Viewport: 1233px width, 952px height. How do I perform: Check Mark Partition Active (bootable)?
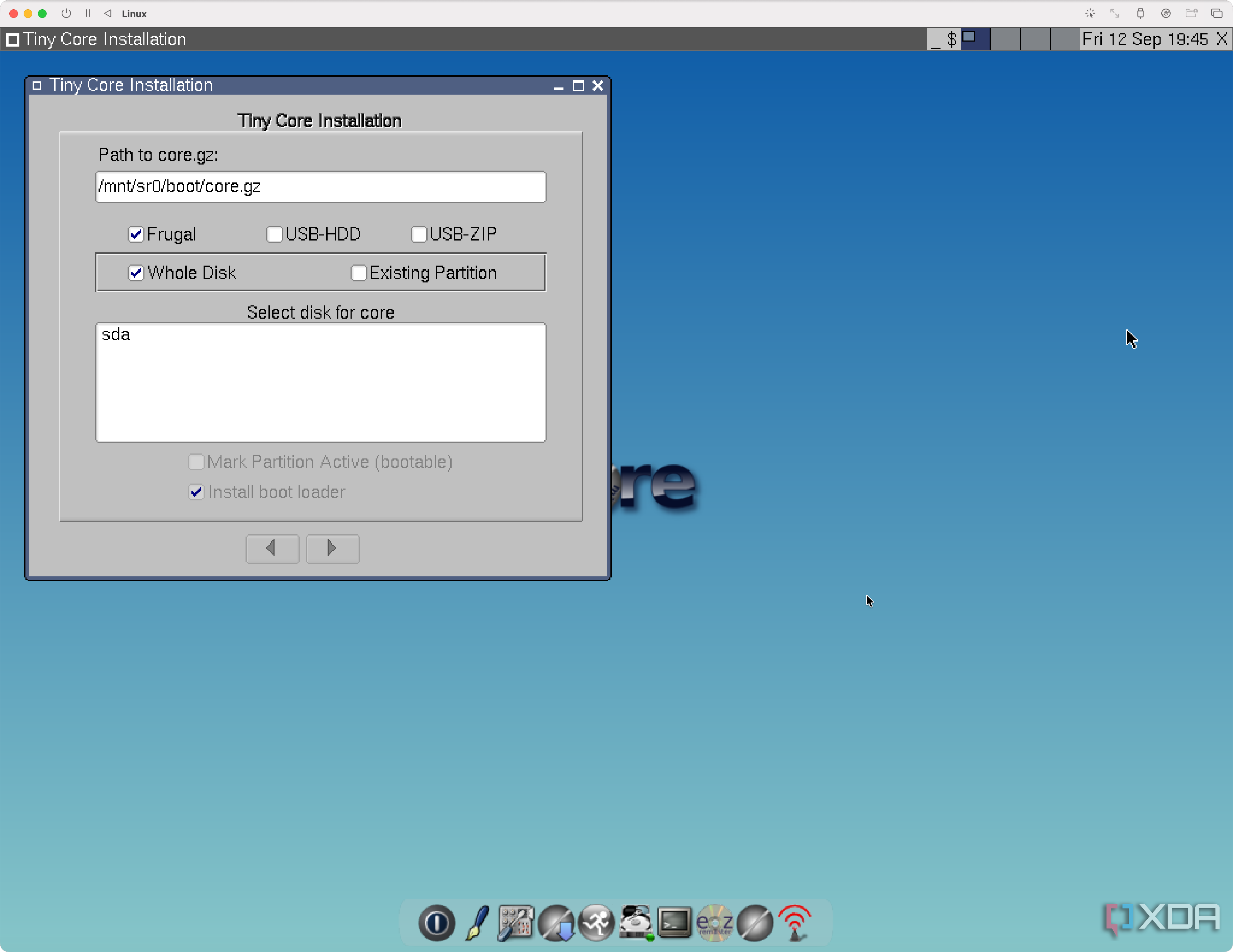pos(196,462)
